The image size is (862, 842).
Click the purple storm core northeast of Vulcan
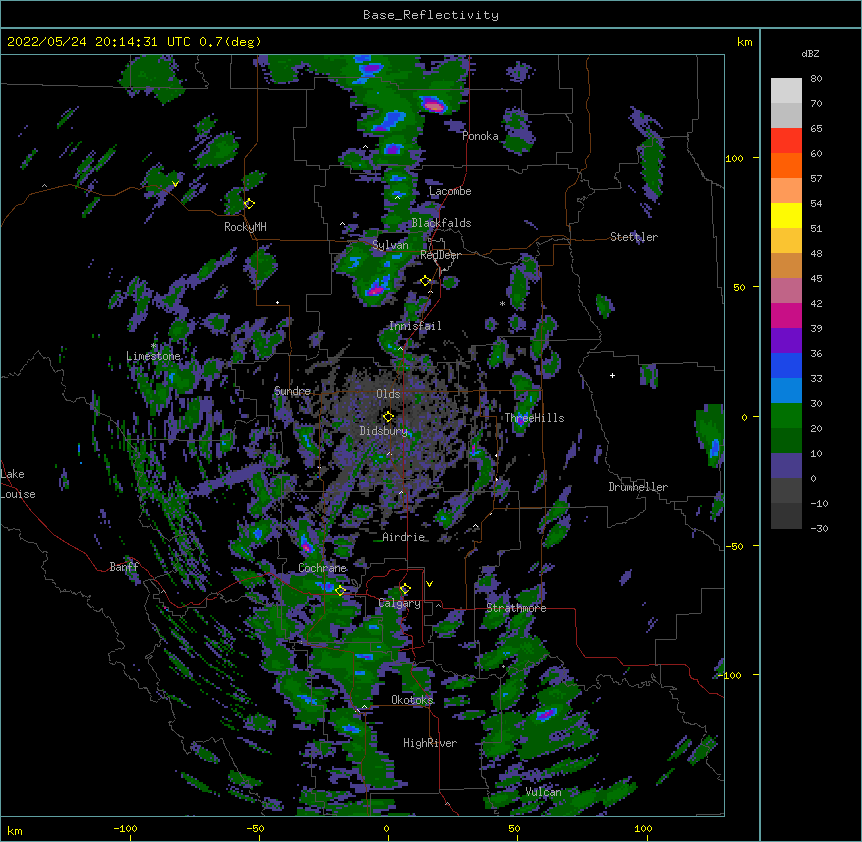(546, 713)
